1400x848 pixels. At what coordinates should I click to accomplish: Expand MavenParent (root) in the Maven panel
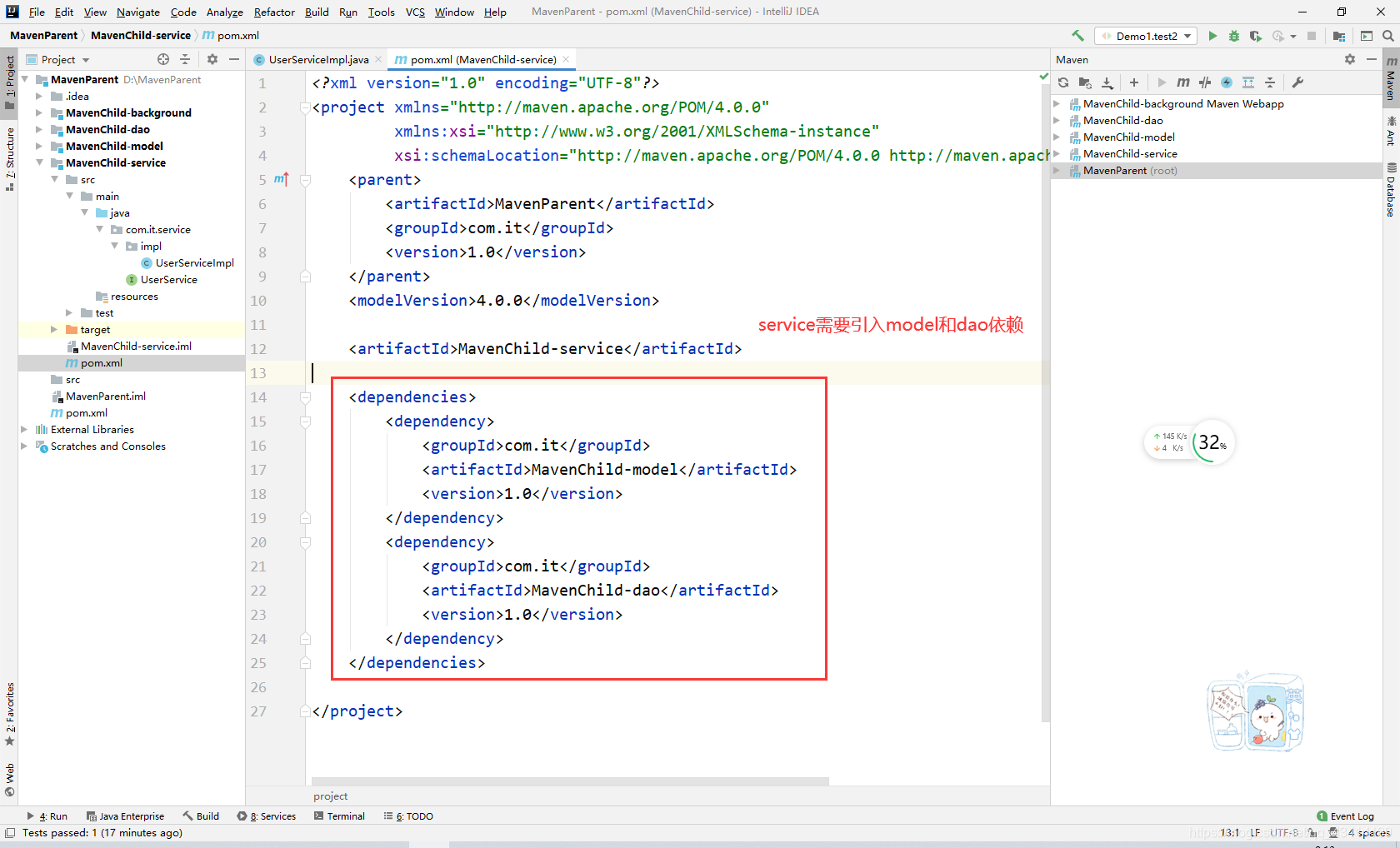1057,170
